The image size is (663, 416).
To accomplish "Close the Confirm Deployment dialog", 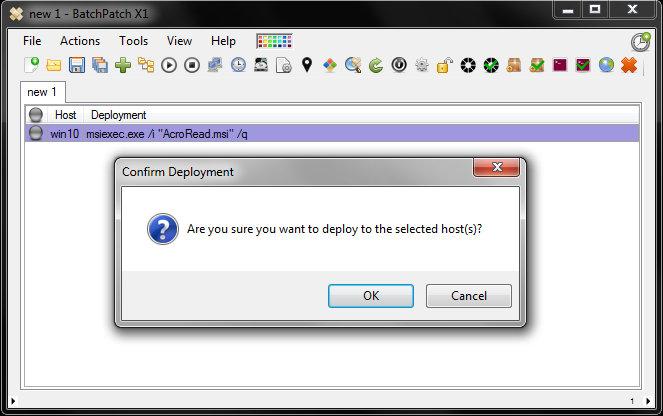I will 497,167.
